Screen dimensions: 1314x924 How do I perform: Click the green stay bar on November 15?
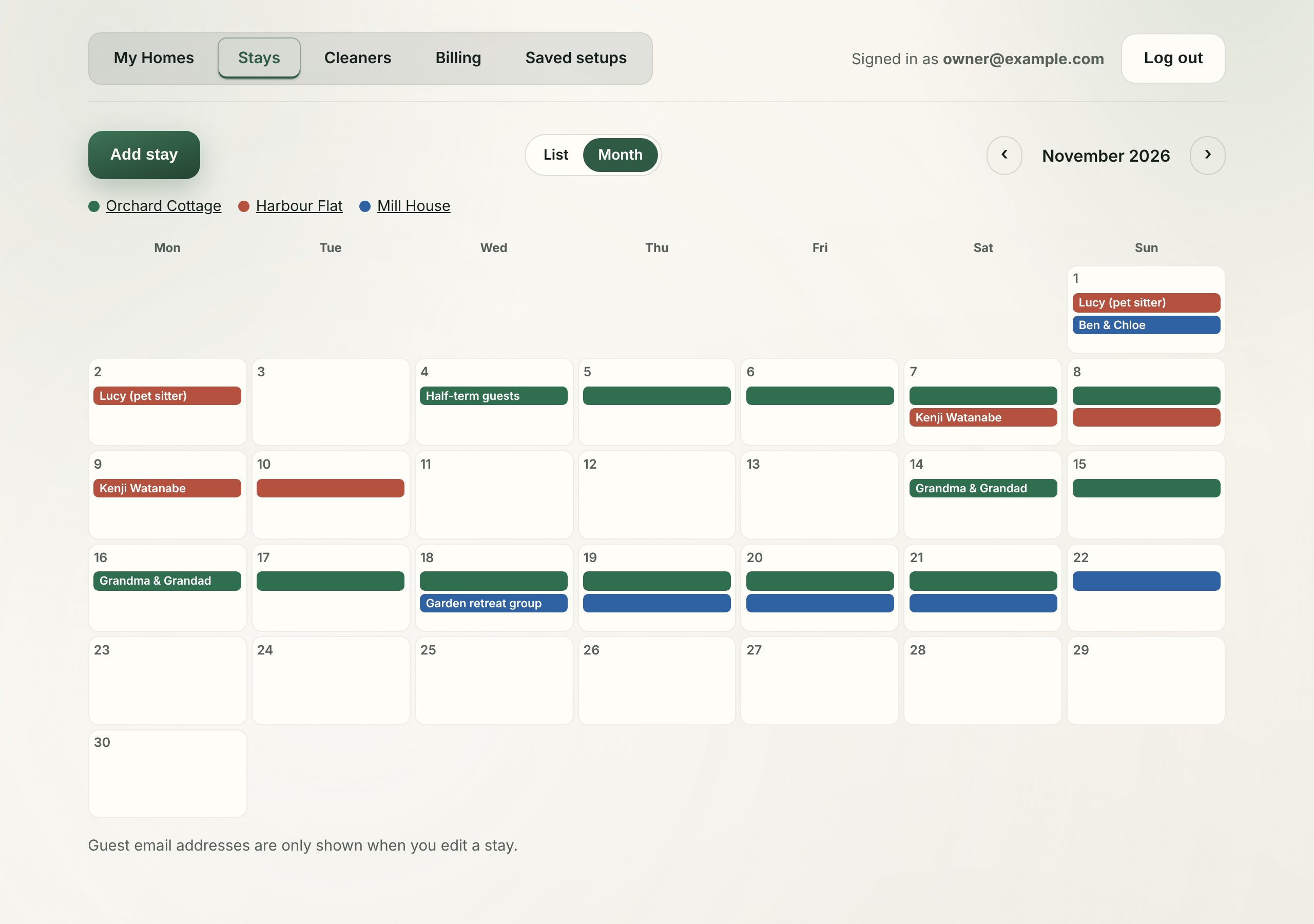pos(1146,488)
